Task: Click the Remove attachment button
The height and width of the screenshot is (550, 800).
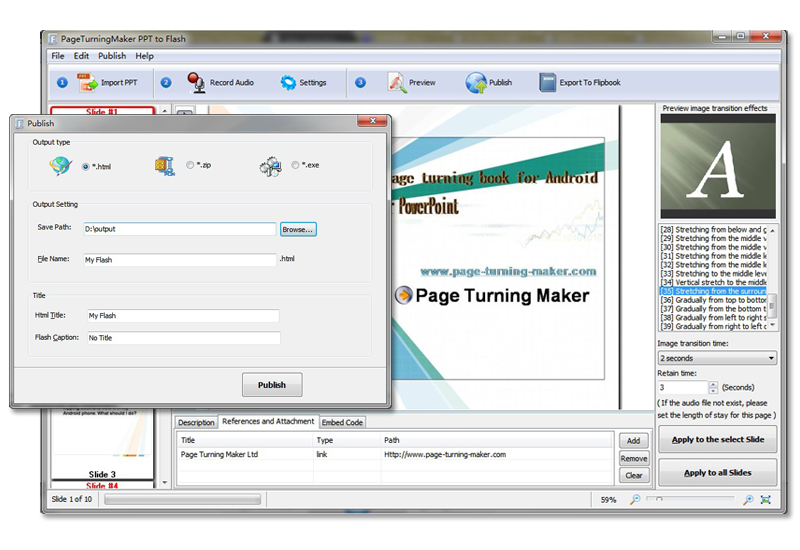Action: point(634,458)
